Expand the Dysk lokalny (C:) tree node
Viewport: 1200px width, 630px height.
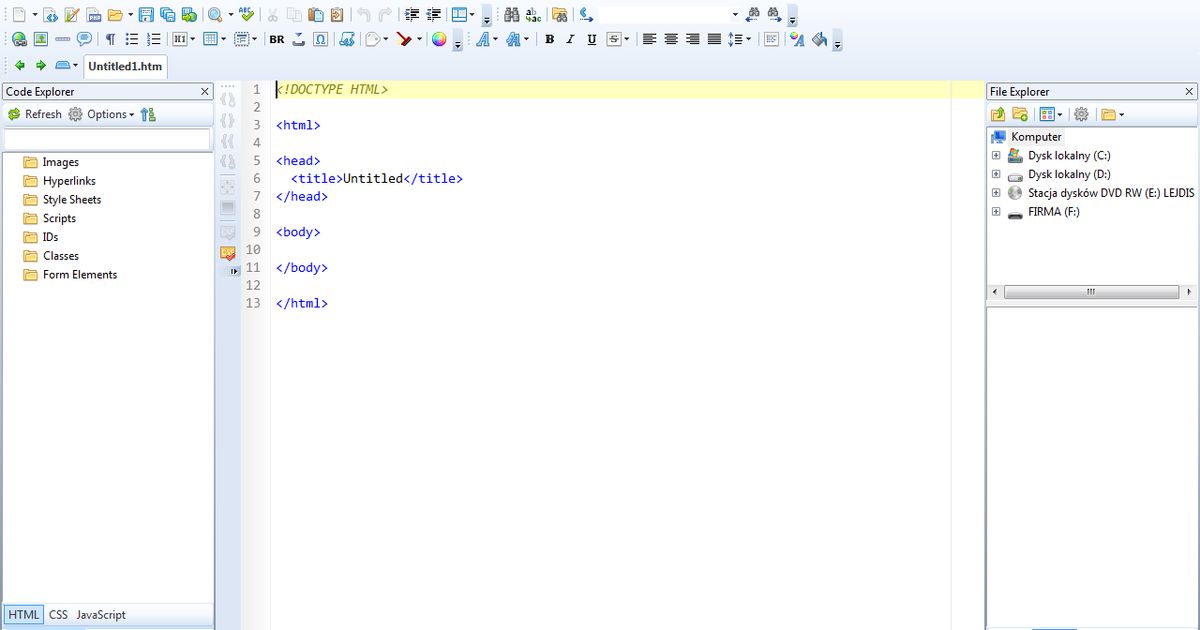click(995, 155)
